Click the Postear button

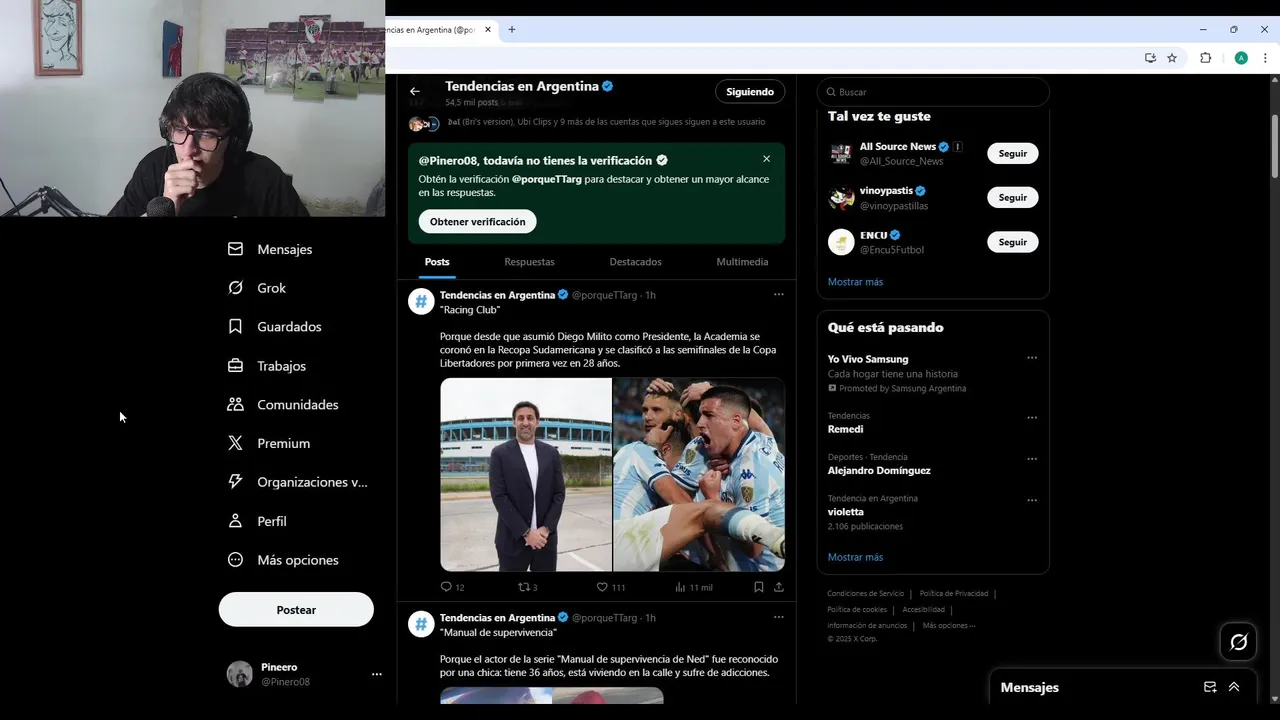click(296, 610)
